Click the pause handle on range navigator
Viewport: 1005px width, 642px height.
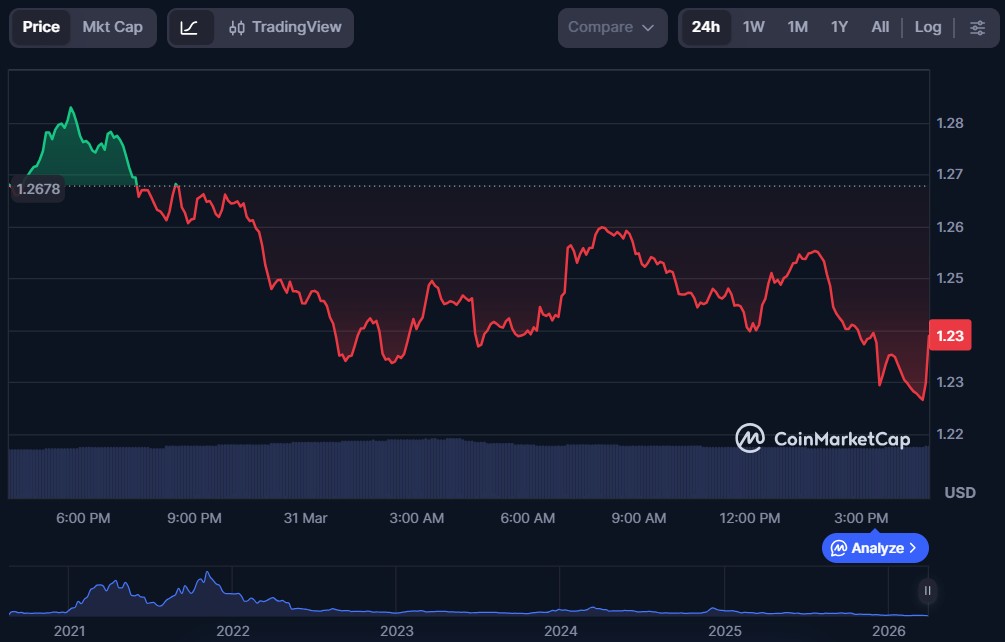click(x=927, y=591)
